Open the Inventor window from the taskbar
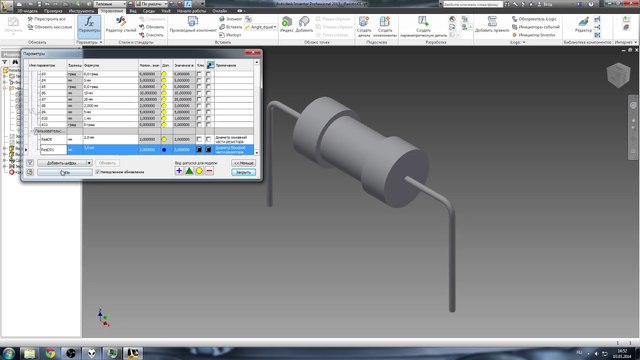The image size is (640, 360). click(x=133, y=353)
